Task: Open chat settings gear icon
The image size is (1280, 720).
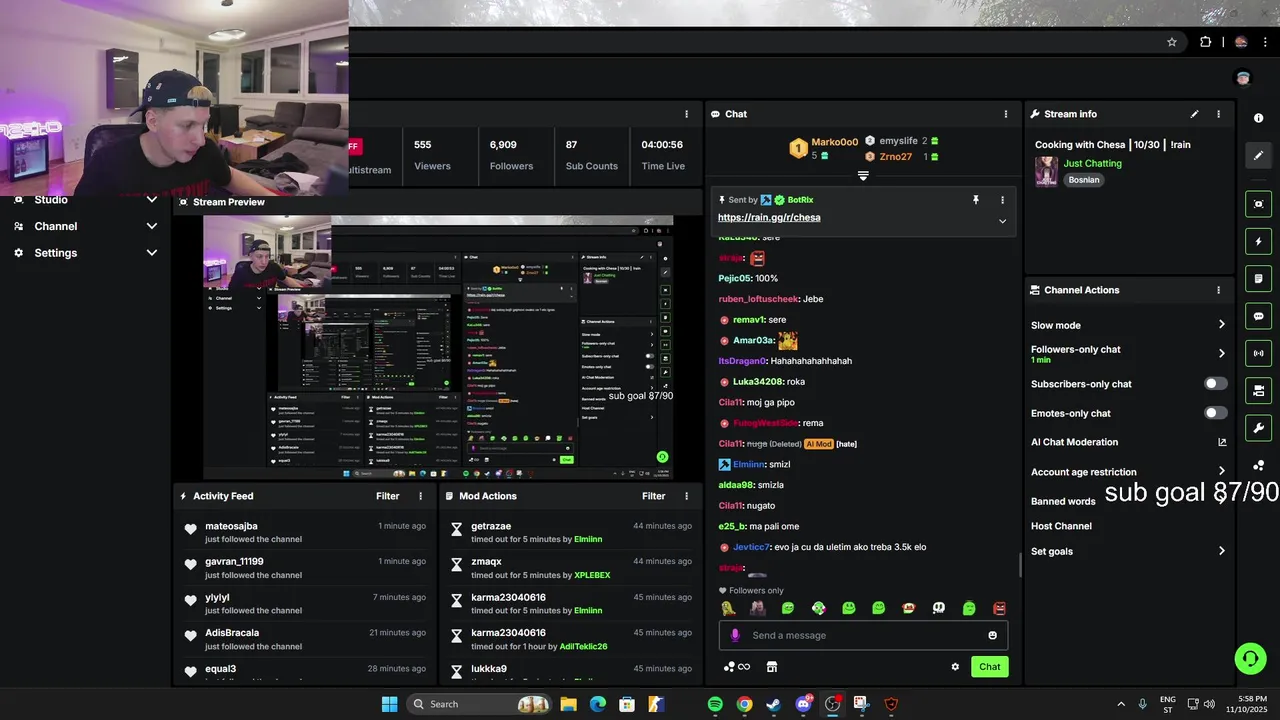Action: pos(955,667)
